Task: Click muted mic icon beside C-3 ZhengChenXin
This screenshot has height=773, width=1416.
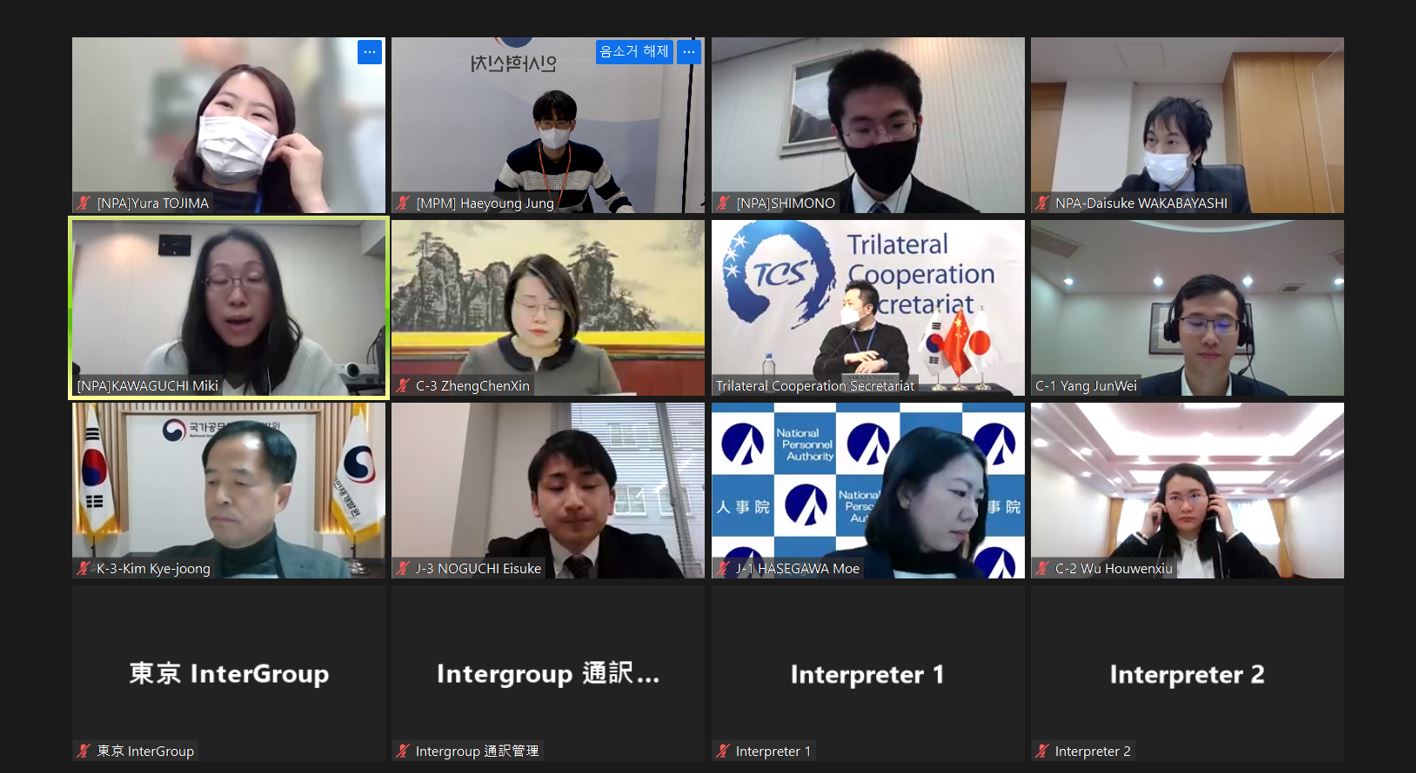Action: pos(404,386)
